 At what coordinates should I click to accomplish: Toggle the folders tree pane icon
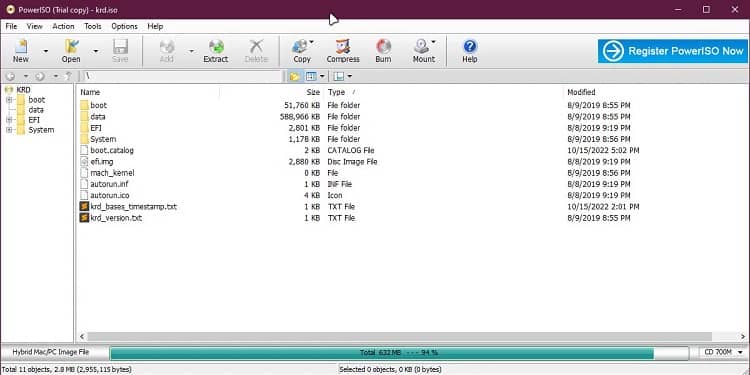(x=295, y=77)
